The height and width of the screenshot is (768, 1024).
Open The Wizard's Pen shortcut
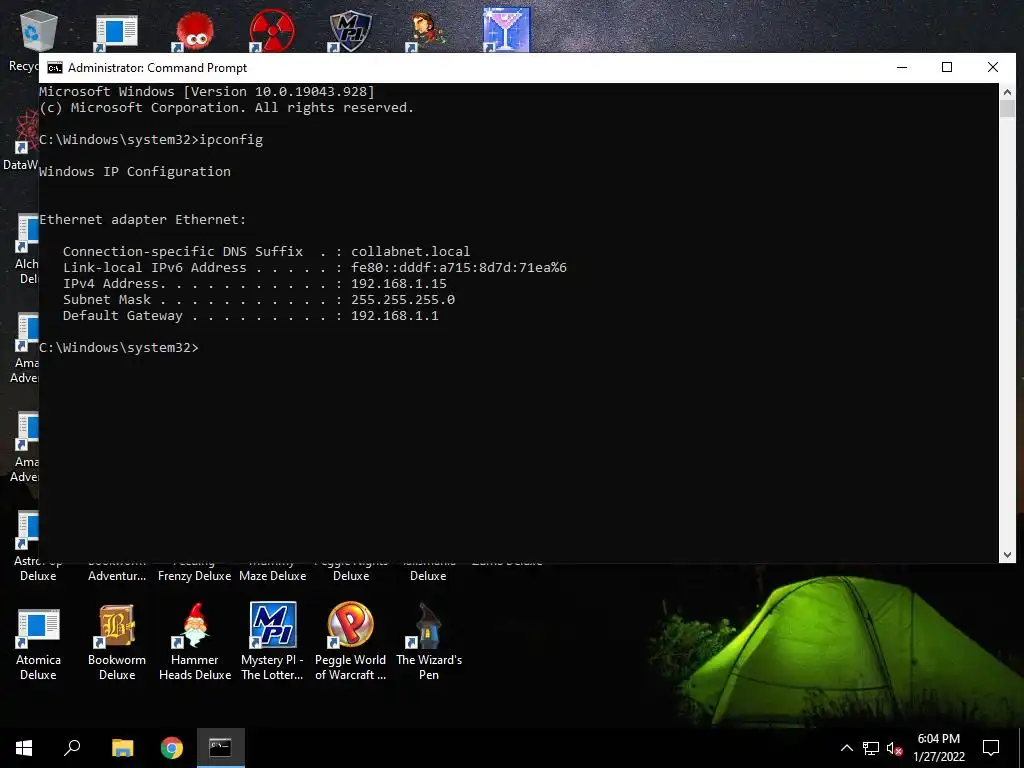tap(428, 644)
